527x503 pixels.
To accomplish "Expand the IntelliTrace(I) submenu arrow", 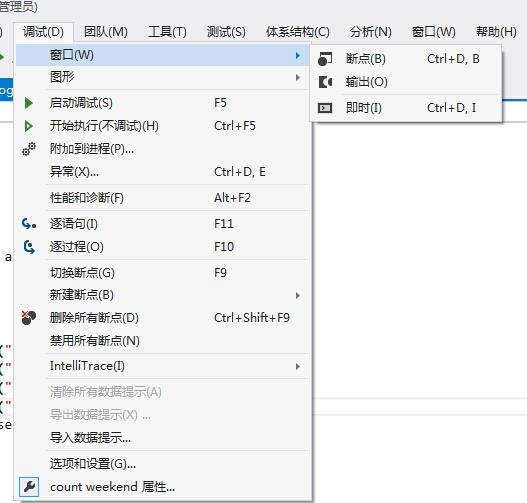I will click(298, 366).
